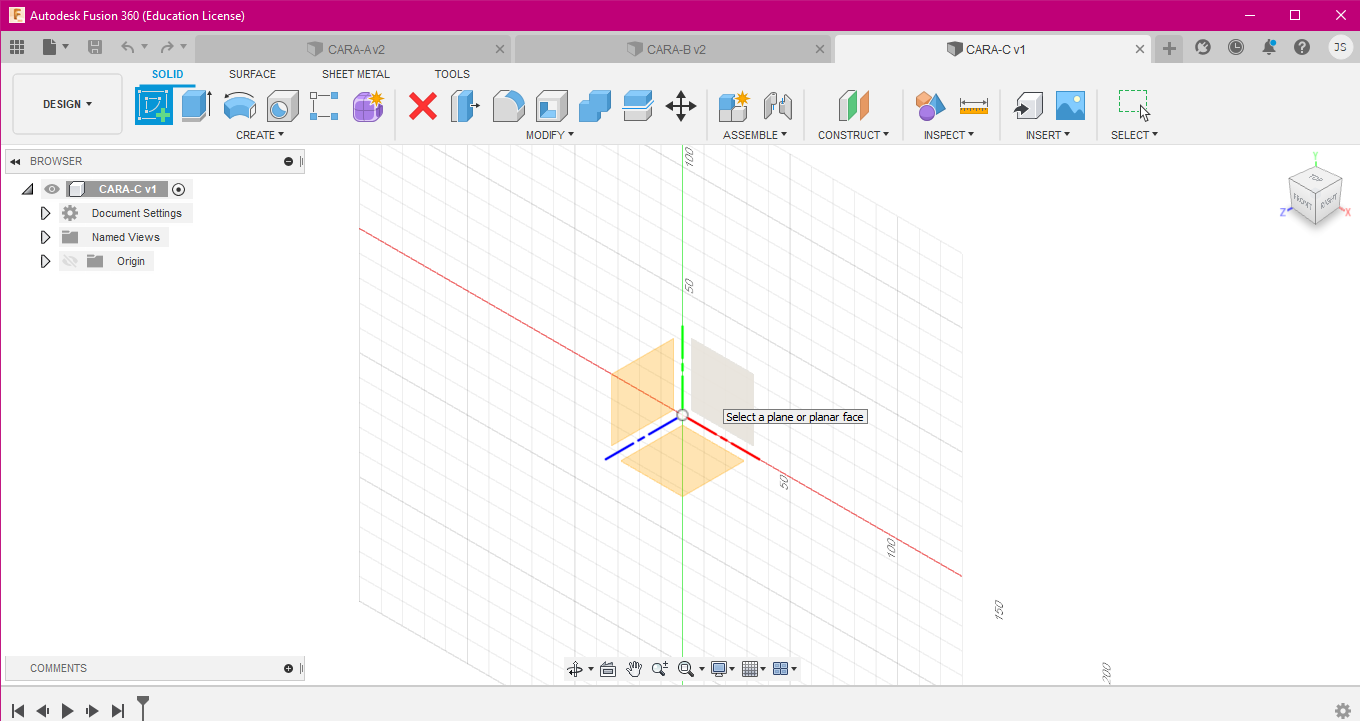Viewport: 1360px width, 721px height.
Task: Select the Press Pull tool
Action: [x=465, y=105]
